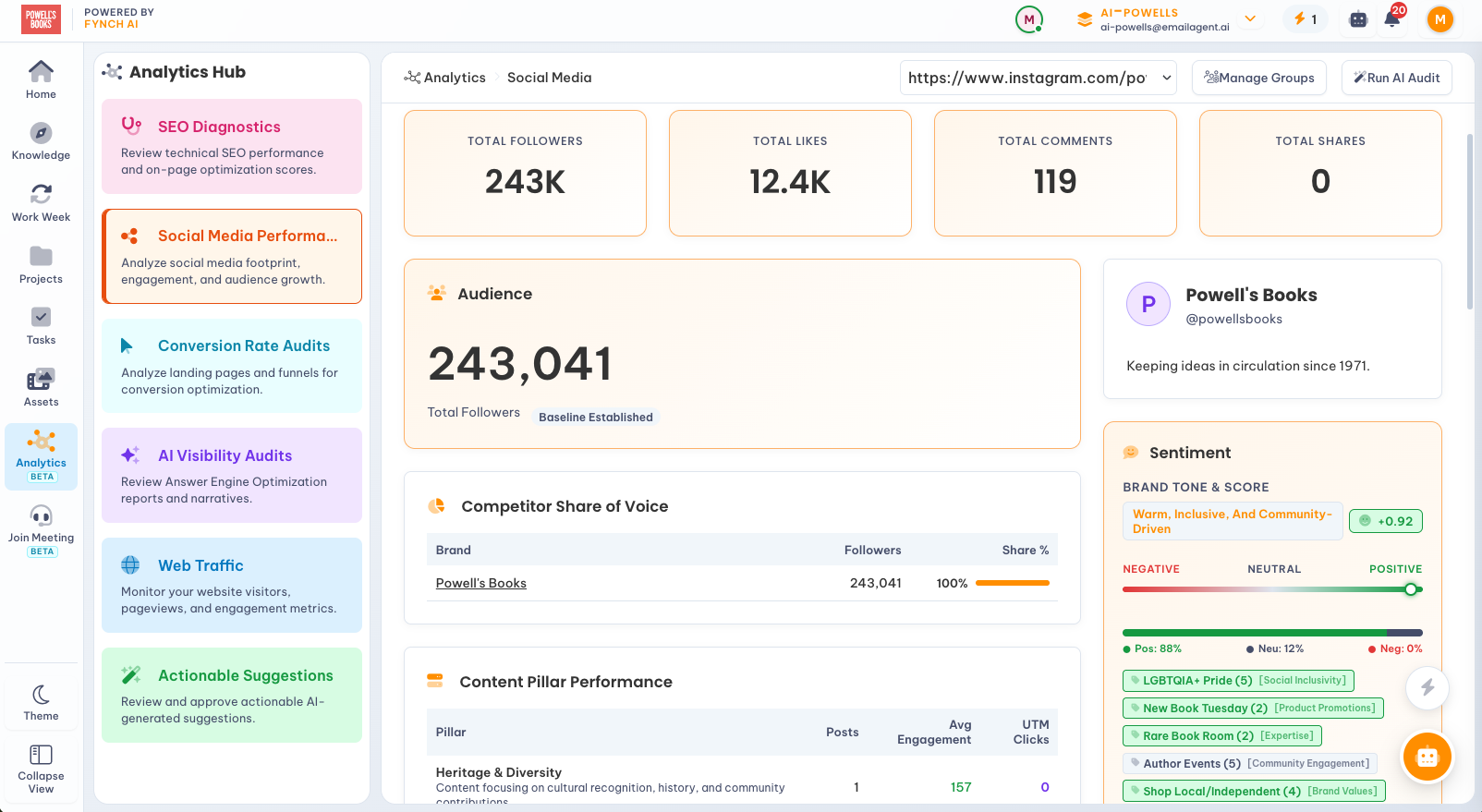Click the Conversion Rate cursor icon
1482x812 pixels.
tap(128, 345)
